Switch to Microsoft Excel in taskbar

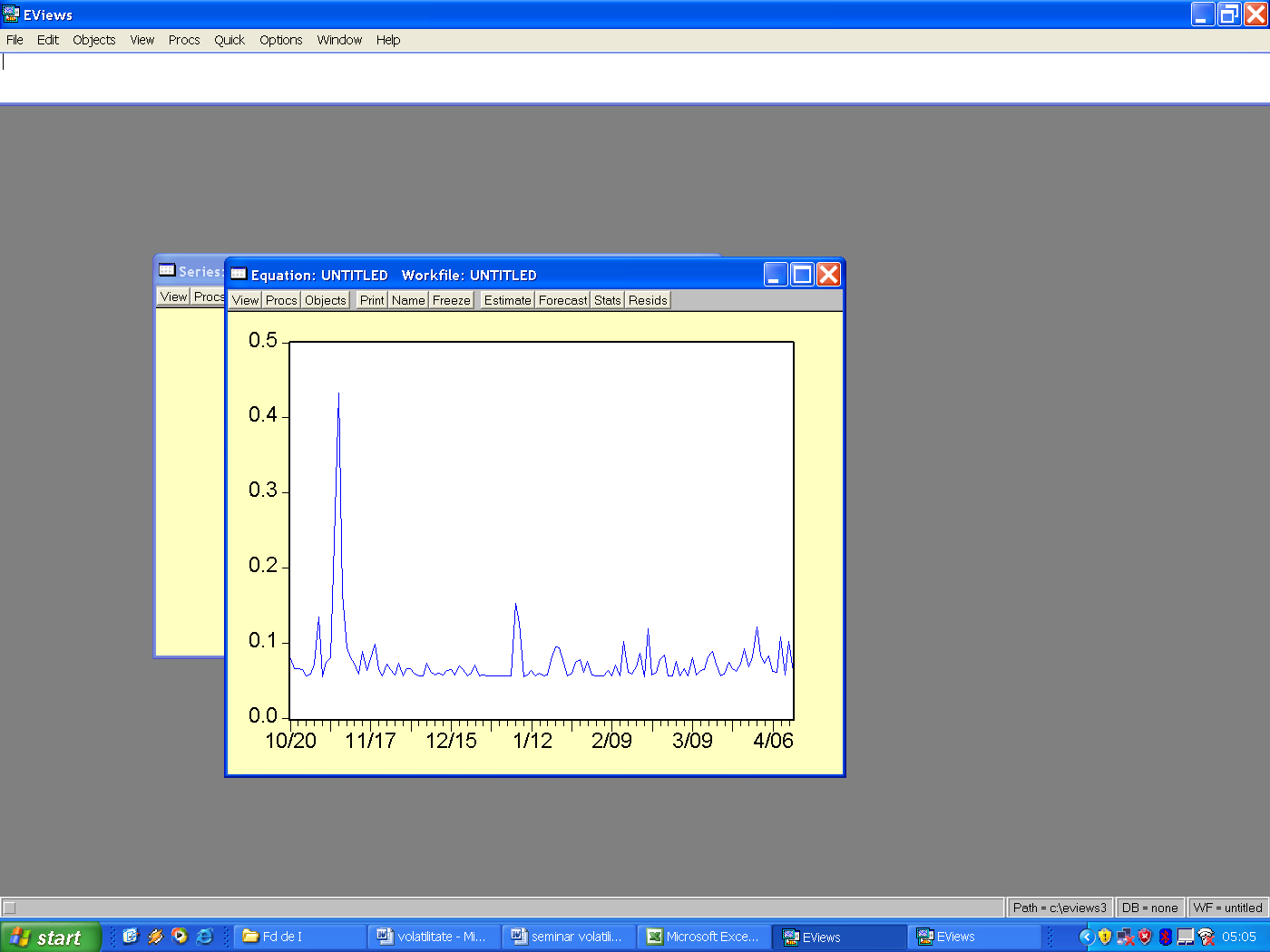coord(703,937)
